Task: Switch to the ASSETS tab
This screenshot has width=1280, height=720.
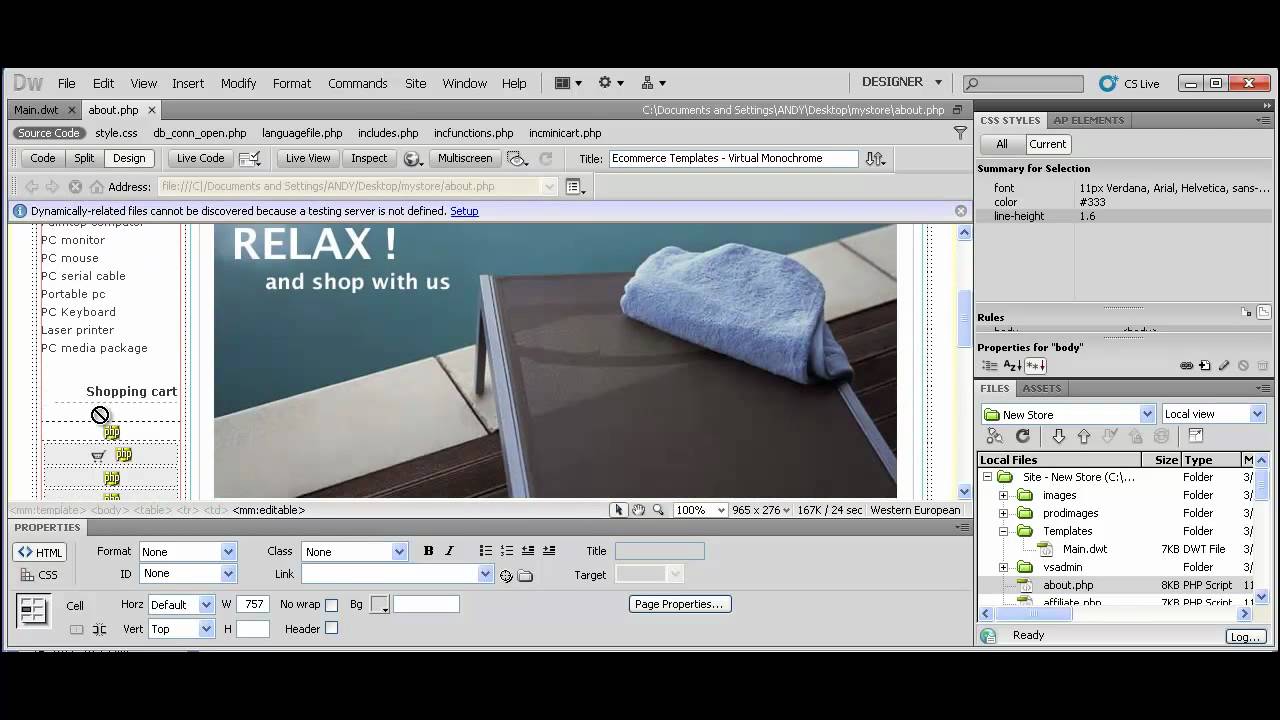Action: click(1041, 388)
